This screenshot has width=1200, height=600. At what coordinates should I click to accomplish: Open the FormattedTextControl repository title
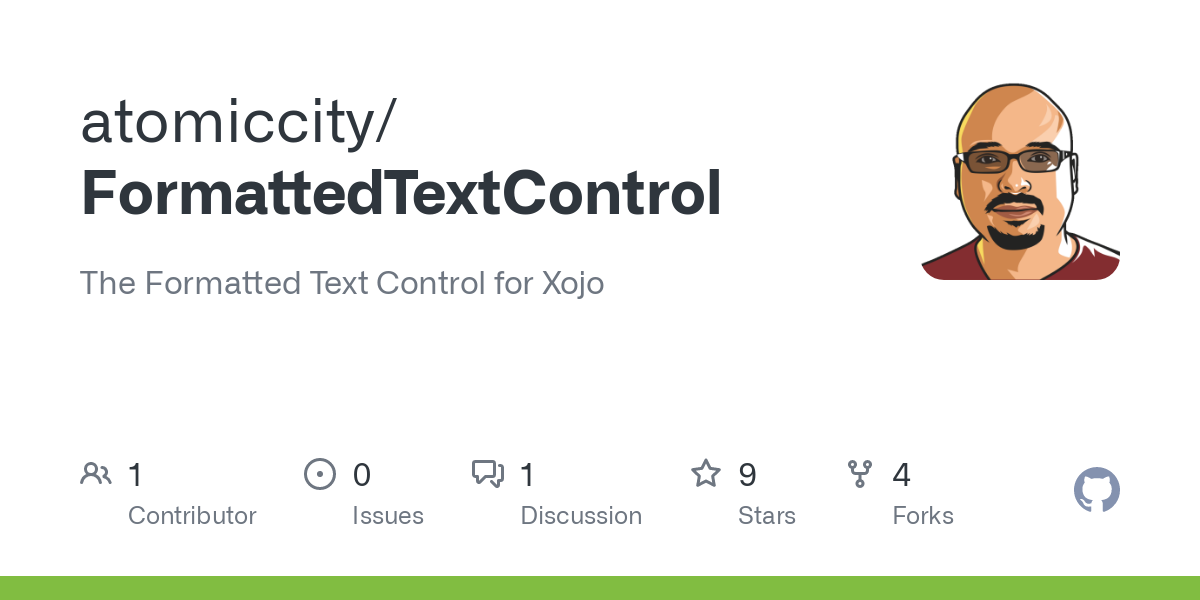(401, 193)
